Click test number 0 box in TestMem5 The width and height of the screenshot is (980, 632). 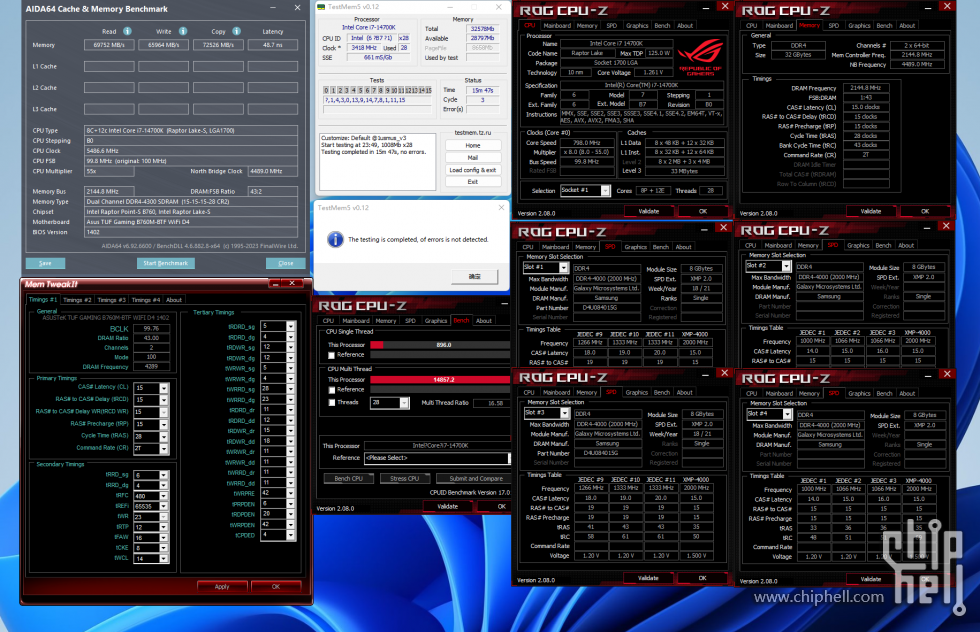coord(326,91)
